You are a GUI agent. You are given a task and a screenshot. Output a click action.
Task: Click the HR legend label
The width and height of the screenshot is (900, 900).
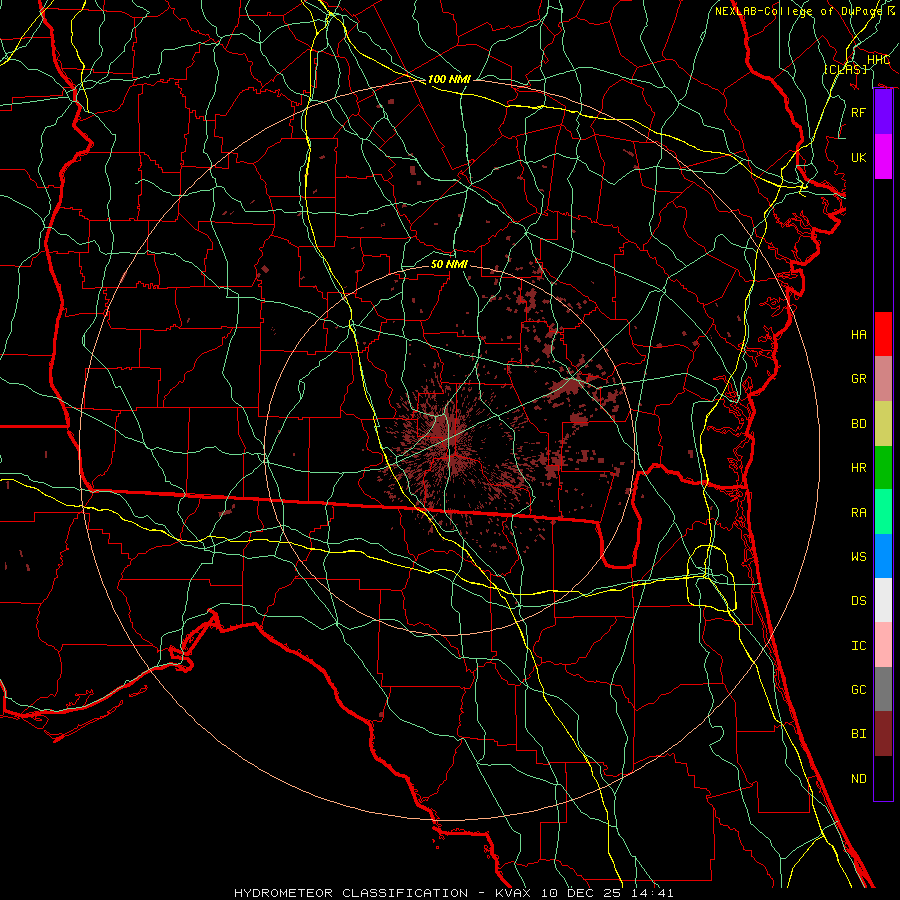[x=859, y=468]
